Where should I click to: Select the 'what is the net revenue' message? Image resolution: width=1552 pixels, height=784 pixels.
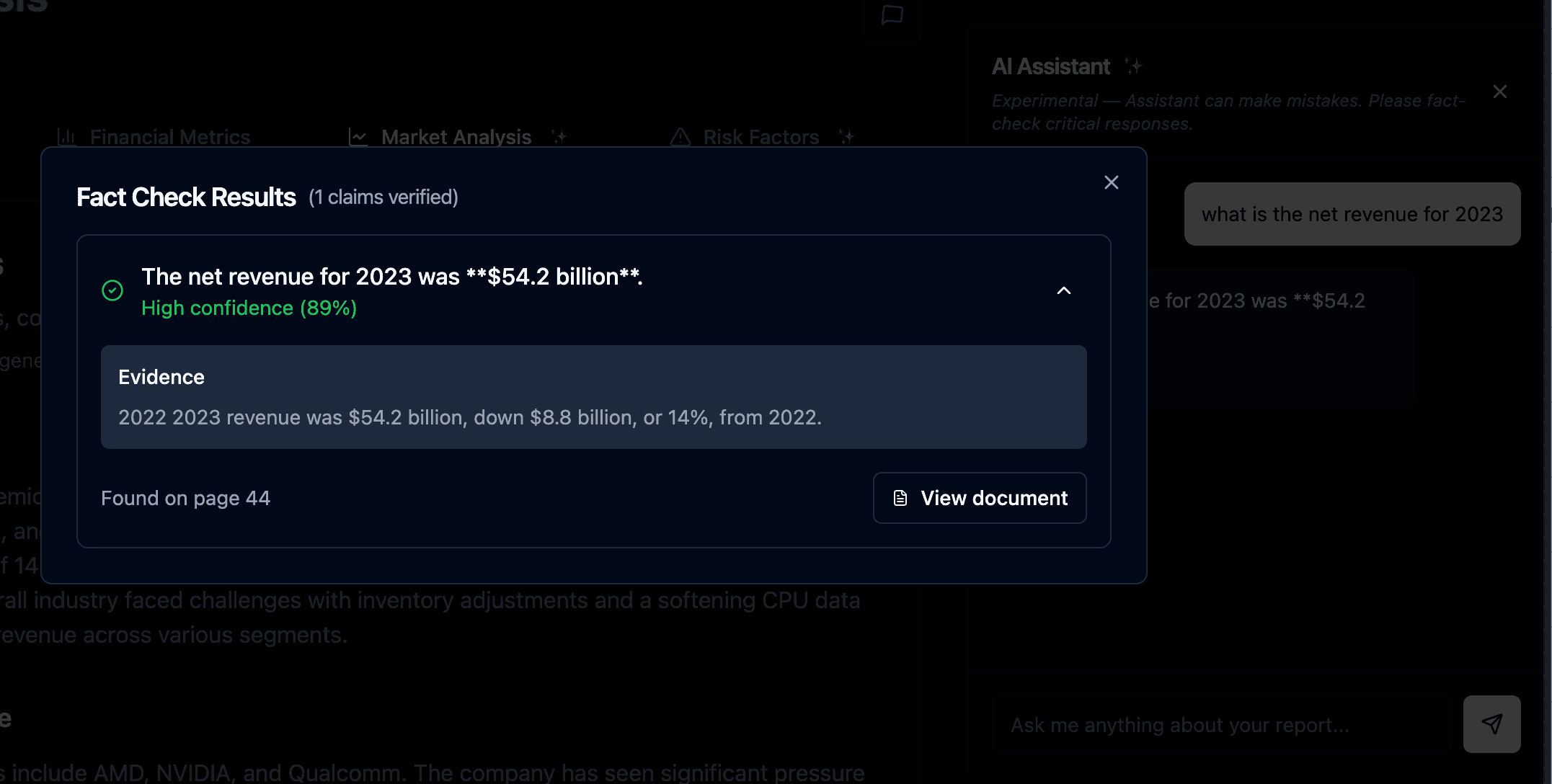[1352, 214]
